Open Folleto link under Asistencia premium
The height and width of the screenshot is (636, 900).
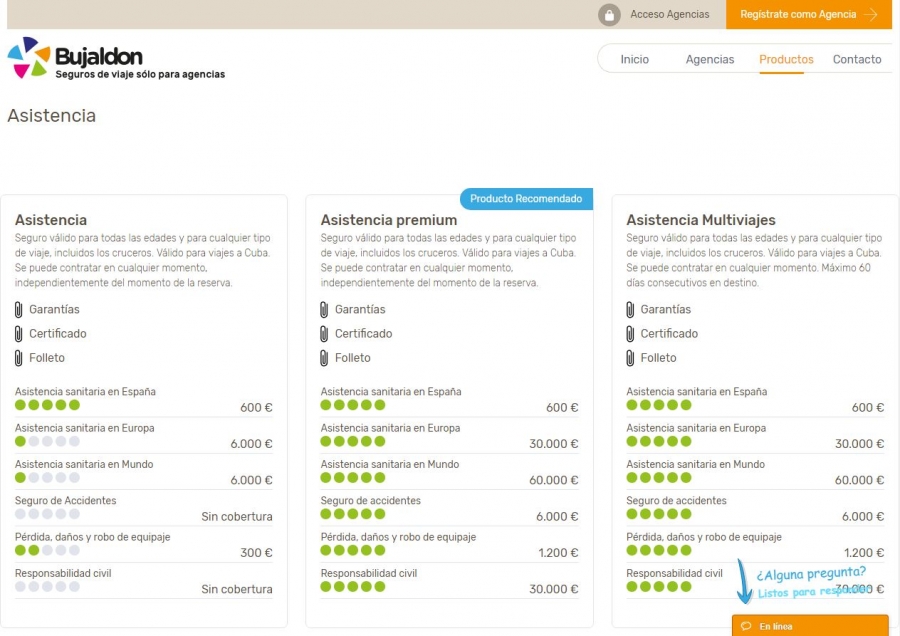[352, 358]
